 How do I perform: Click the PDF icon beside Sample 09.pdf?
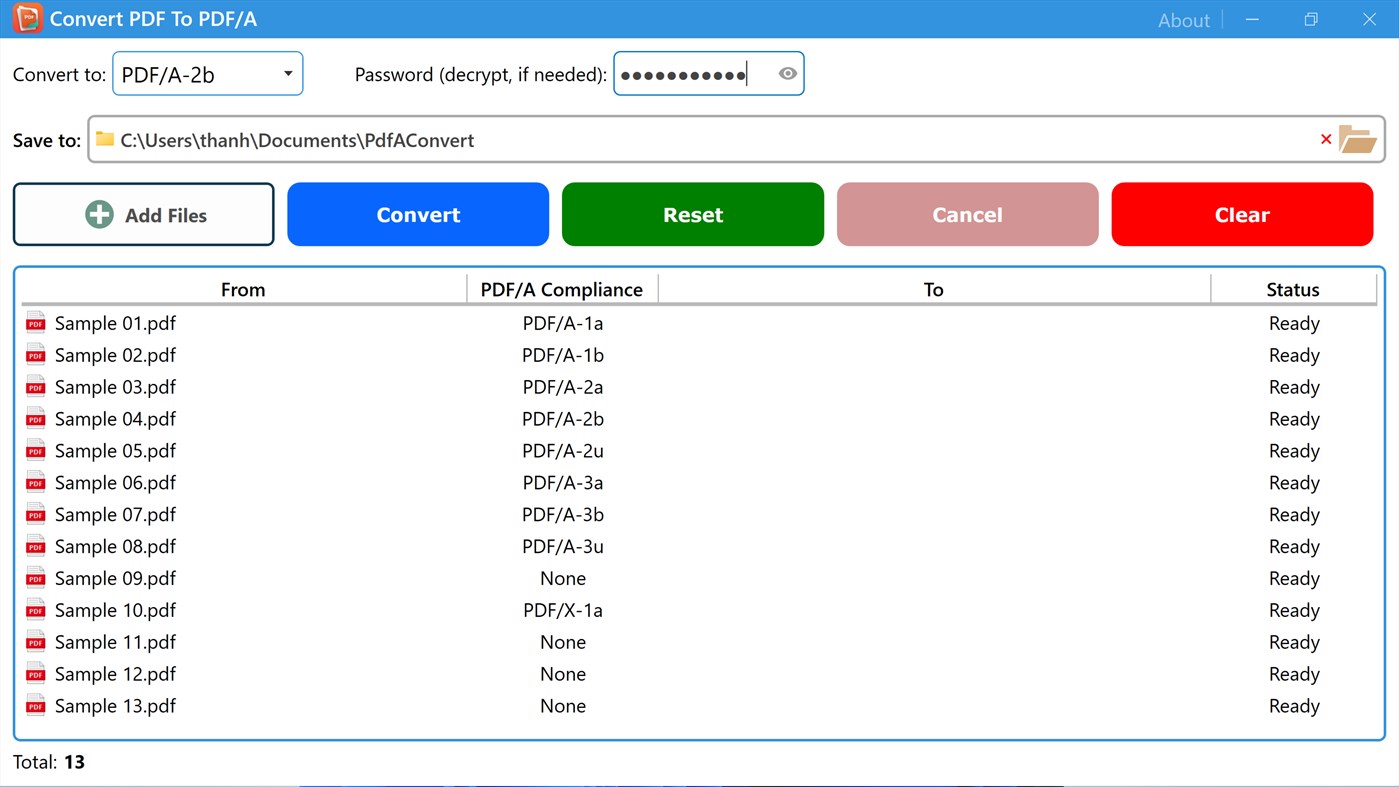coord(35,577)
